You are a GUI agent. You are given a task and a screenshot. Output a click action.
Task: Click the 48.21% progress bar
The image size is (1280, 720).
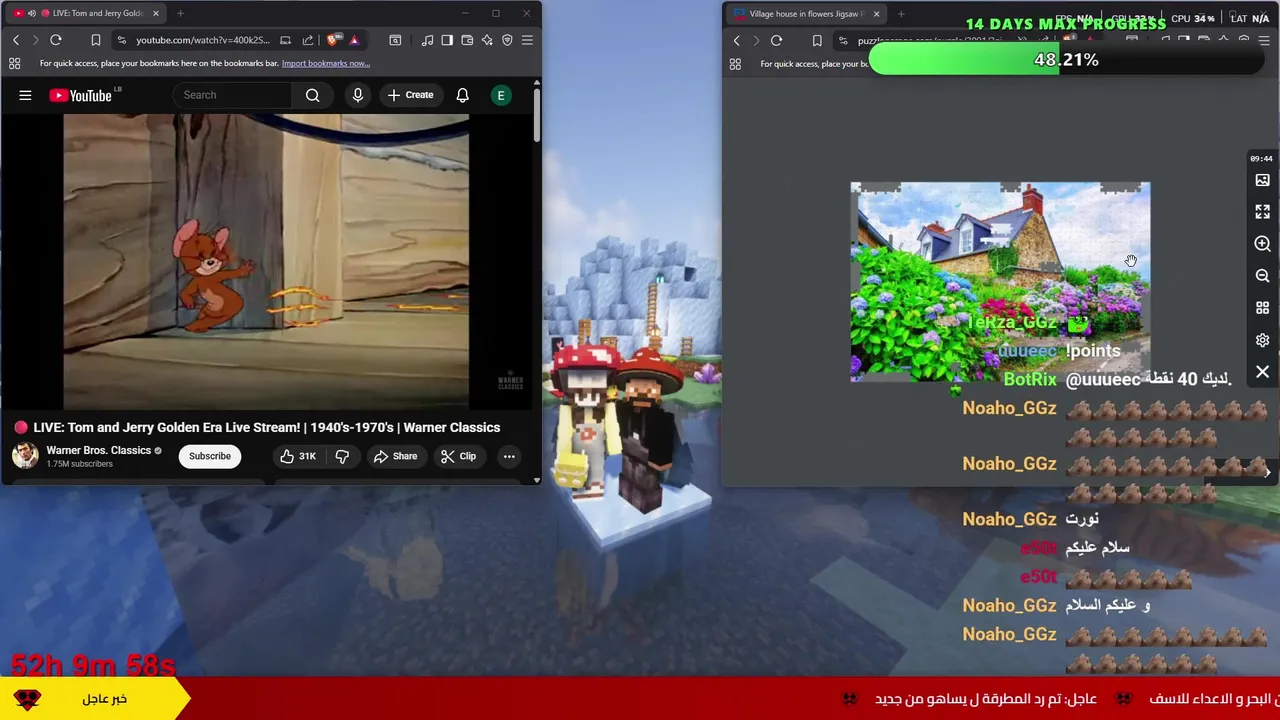[1066, 60]
